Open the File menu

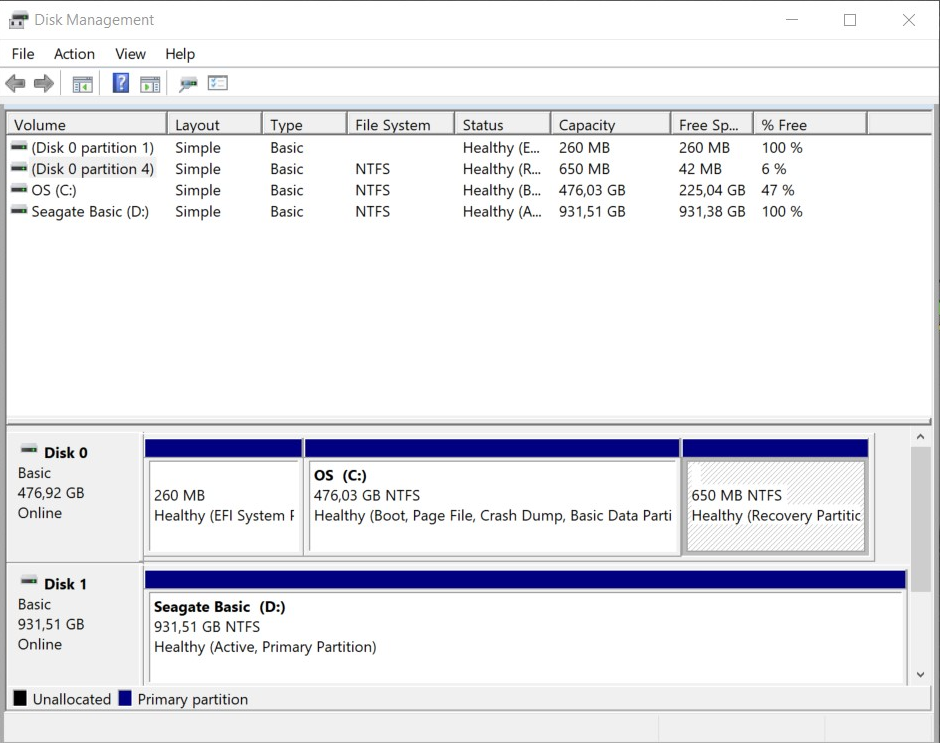click(x=23, y=54)
